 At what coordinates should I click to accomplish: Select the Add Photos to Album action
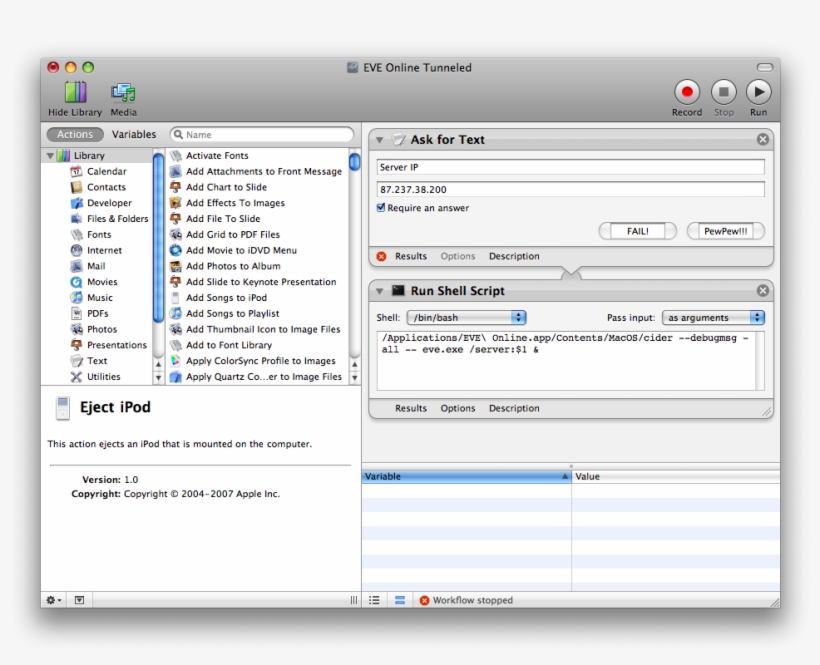pos(225,266)
